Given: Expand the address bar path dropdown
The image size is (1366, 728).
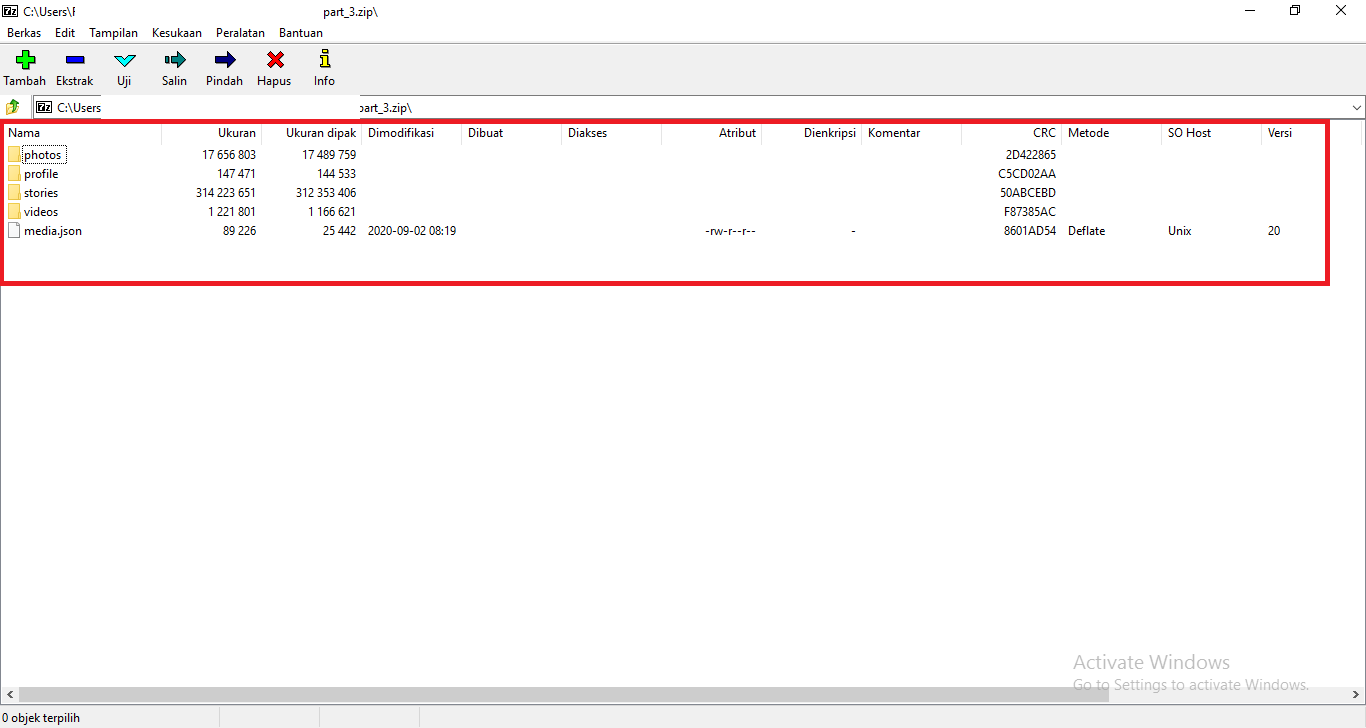Looking at the screenshot, I should pyautogui.click(x=1357, y=107).
